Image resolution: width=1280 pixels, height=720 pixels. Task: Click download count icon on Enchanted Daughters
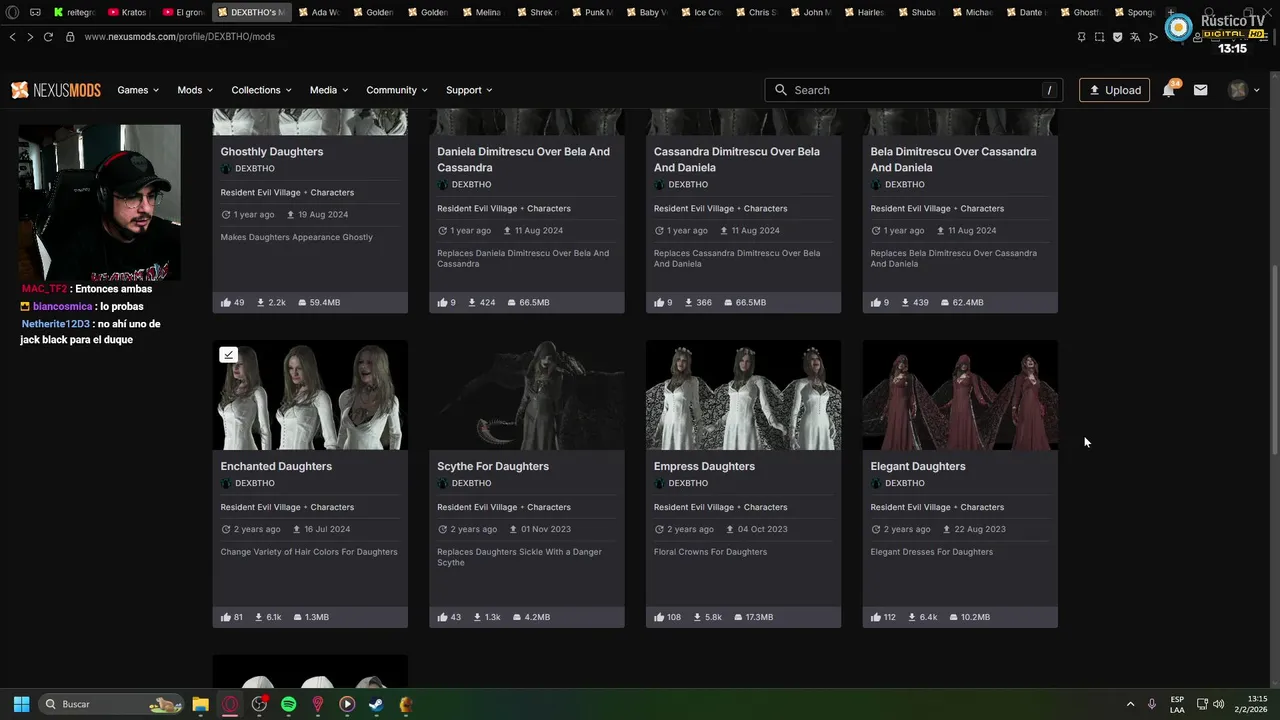click(260, 617)
